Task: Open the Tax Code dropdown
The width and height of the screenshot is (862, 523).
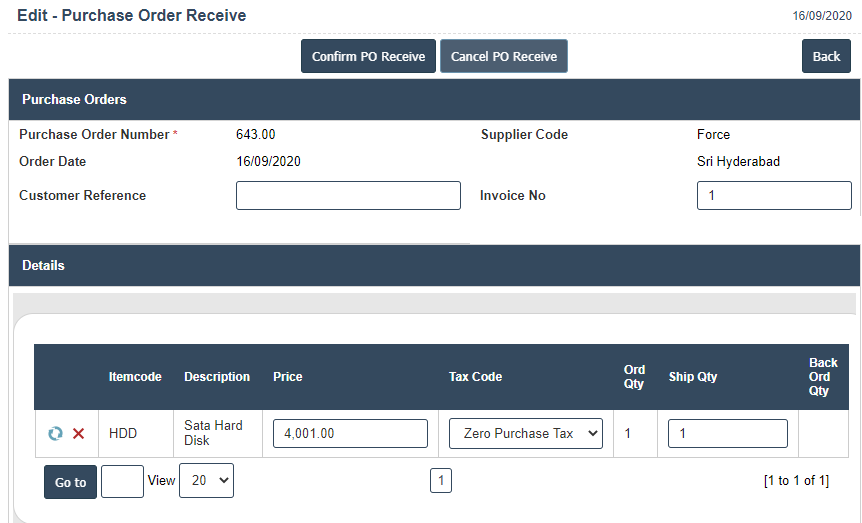Action: point(526,434)
